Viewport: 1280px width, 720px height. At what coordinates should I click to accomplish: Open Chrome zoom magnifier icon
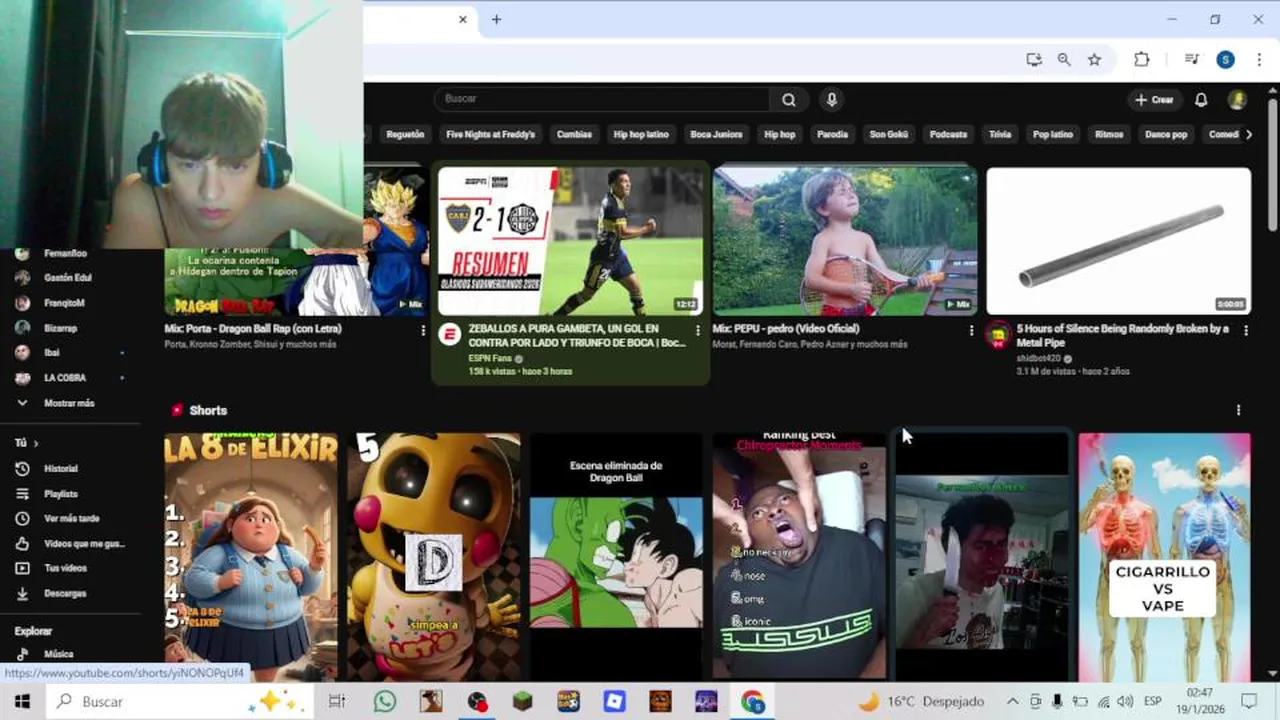tap(1064, 60)
